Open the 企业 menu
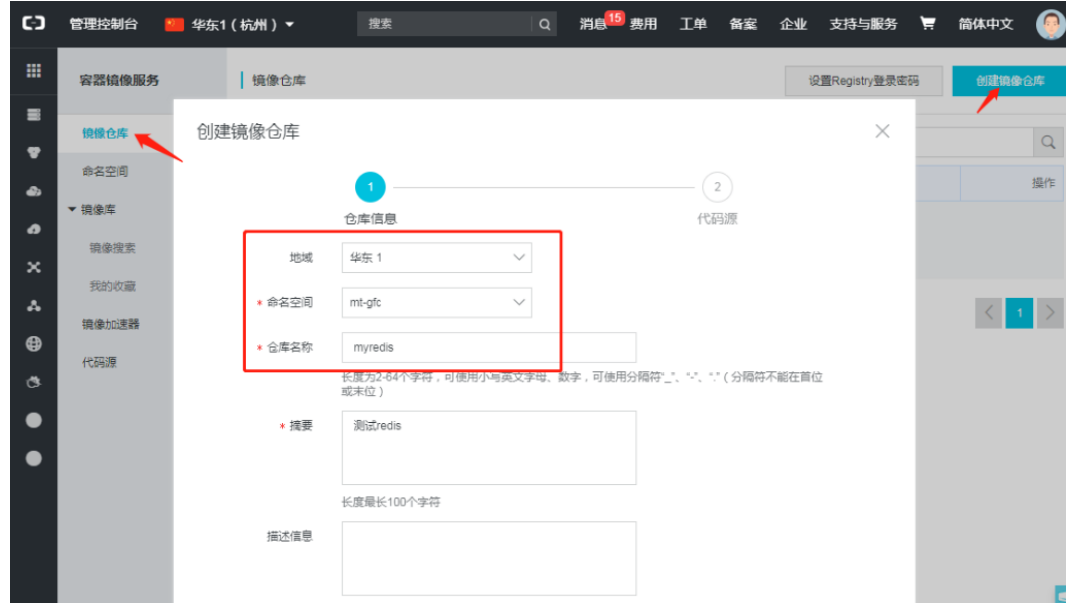This screenshot has height=616, width=1080. tap(793, 24)
